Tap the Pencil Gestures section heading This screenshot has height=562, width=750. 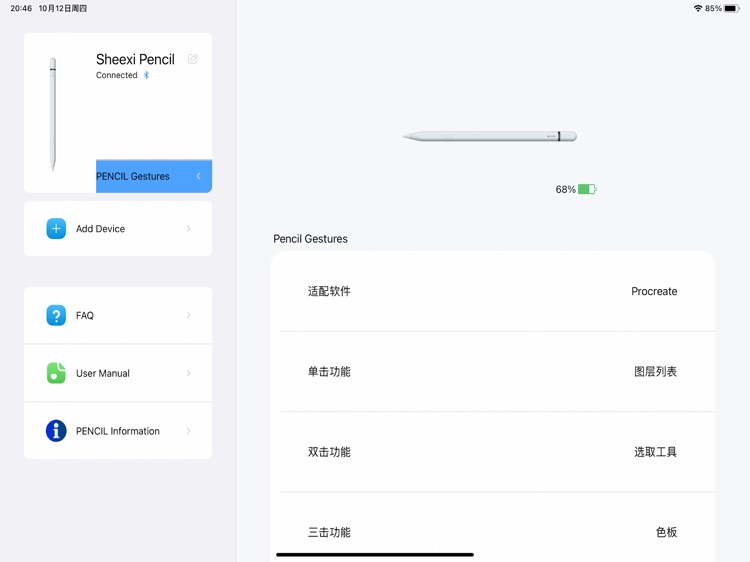(x=310, y=239)
